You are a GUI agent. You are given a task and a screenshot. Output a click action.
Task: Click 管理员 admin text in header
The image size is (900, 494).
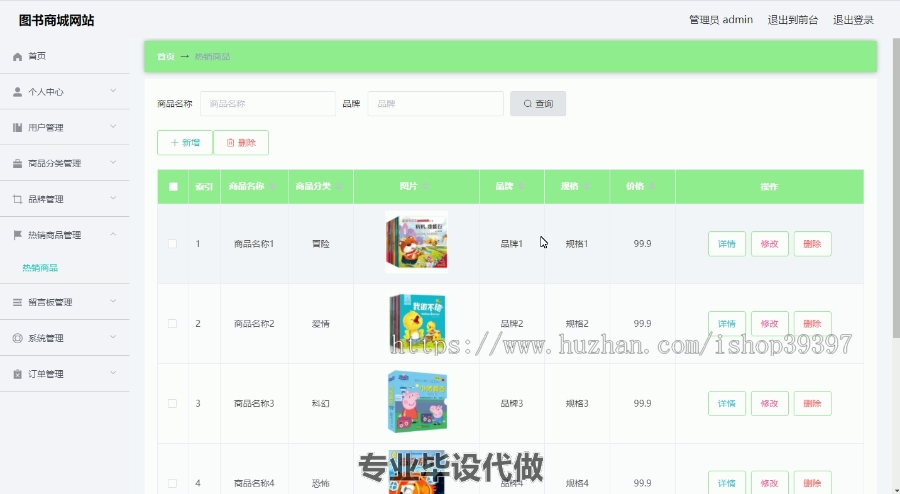pyautogui.click(x=721, y=20)
